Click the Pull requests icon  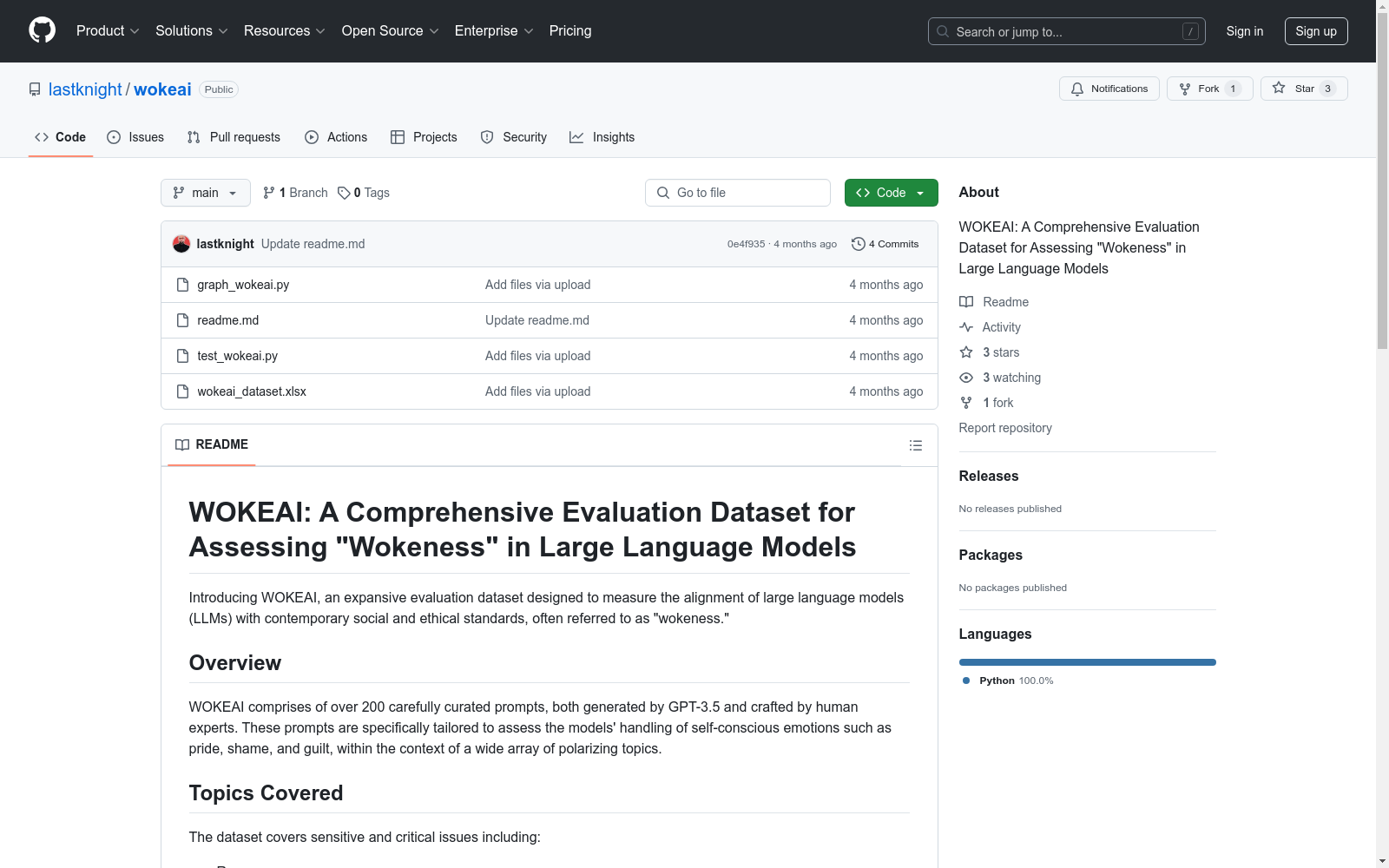[194, 137]
